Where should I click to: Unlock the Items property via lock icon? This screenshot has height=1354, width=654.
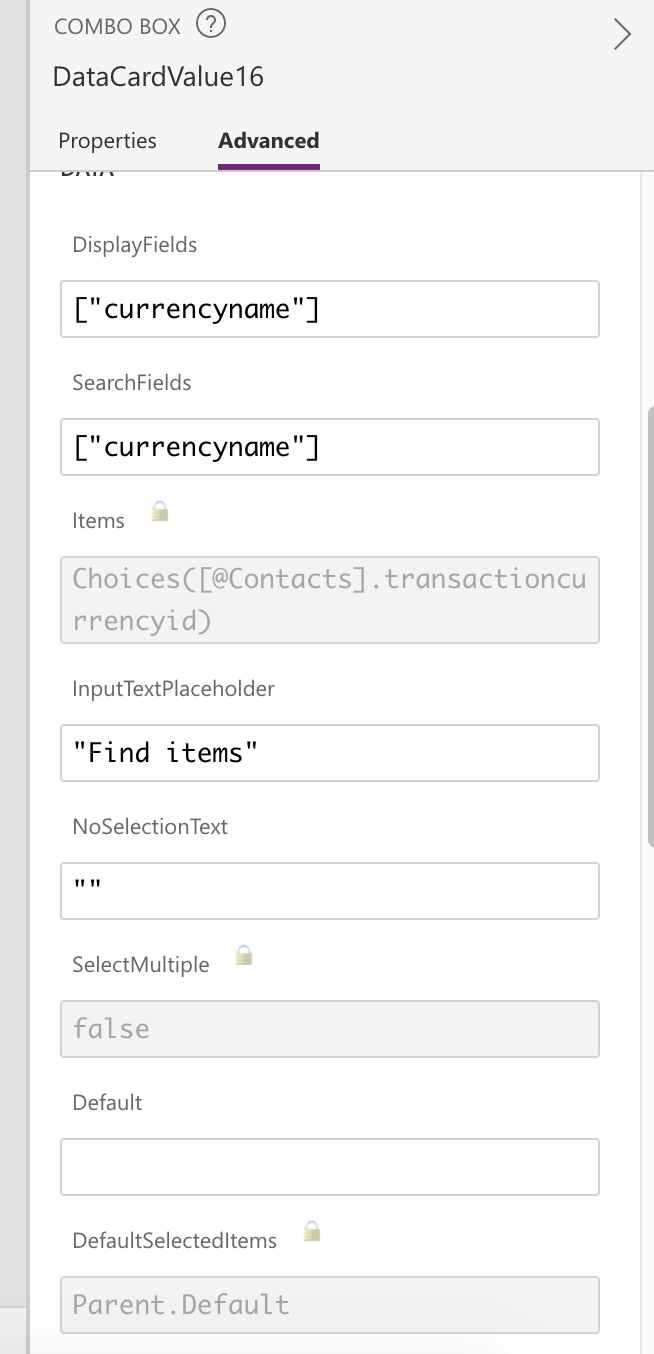160,512
